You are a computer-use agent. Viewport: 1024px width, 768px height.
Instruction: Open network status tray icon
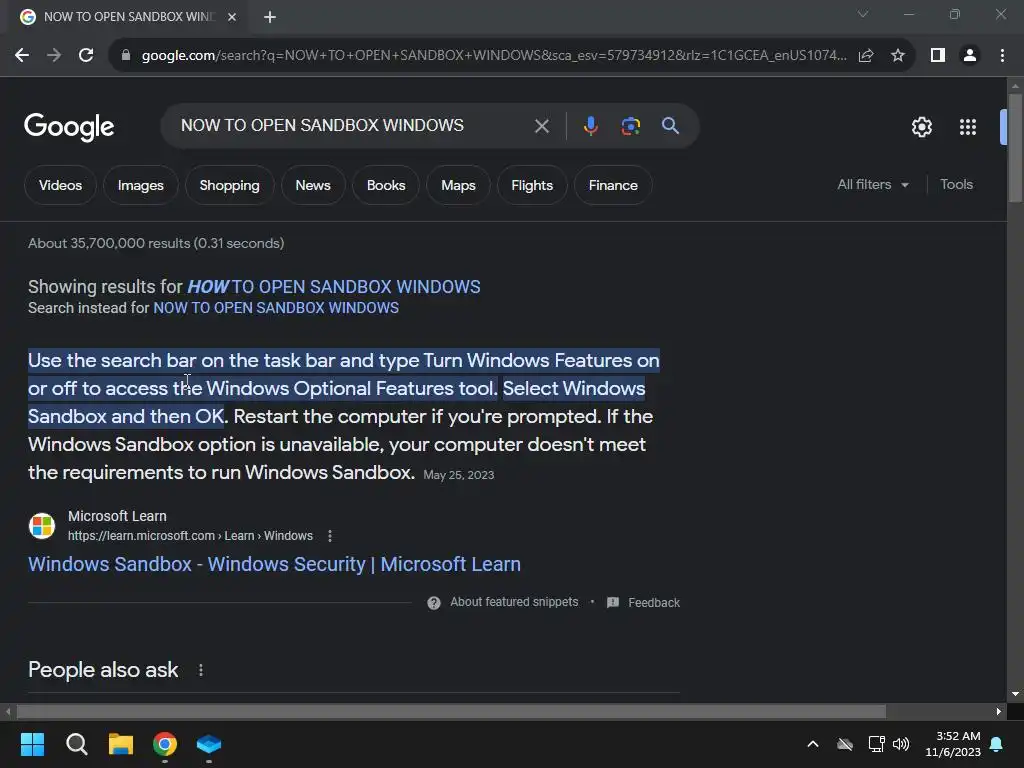pyautogui.click(x=876, y=744)
